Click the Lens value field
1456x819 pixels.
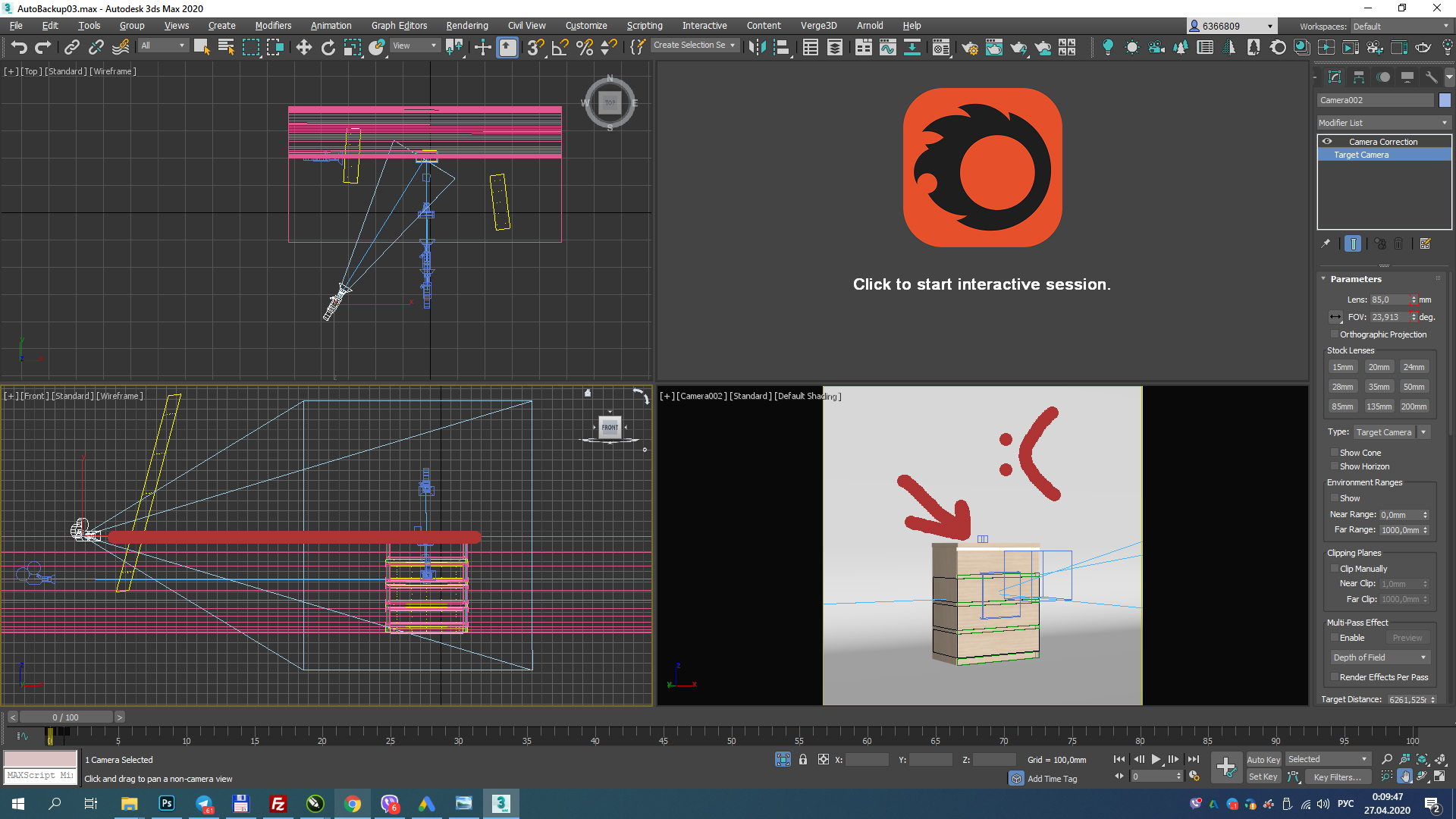tap(1389, 300)
